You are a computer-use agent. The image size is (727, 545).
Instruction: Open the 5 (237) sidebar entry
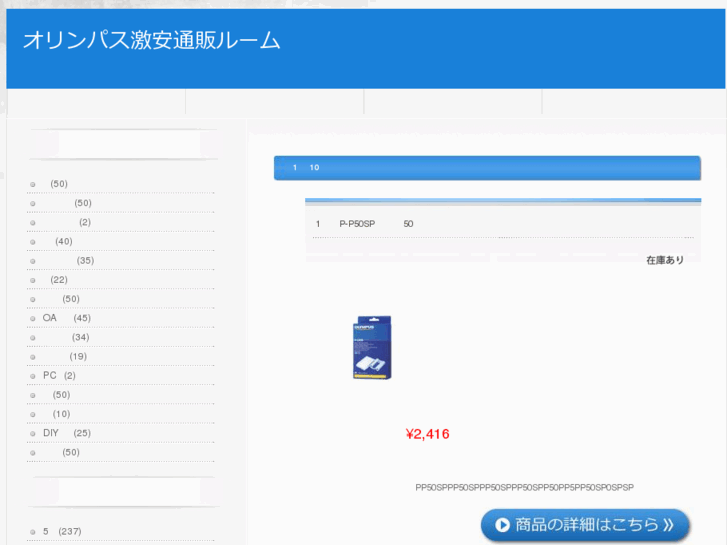coord(62,532)
